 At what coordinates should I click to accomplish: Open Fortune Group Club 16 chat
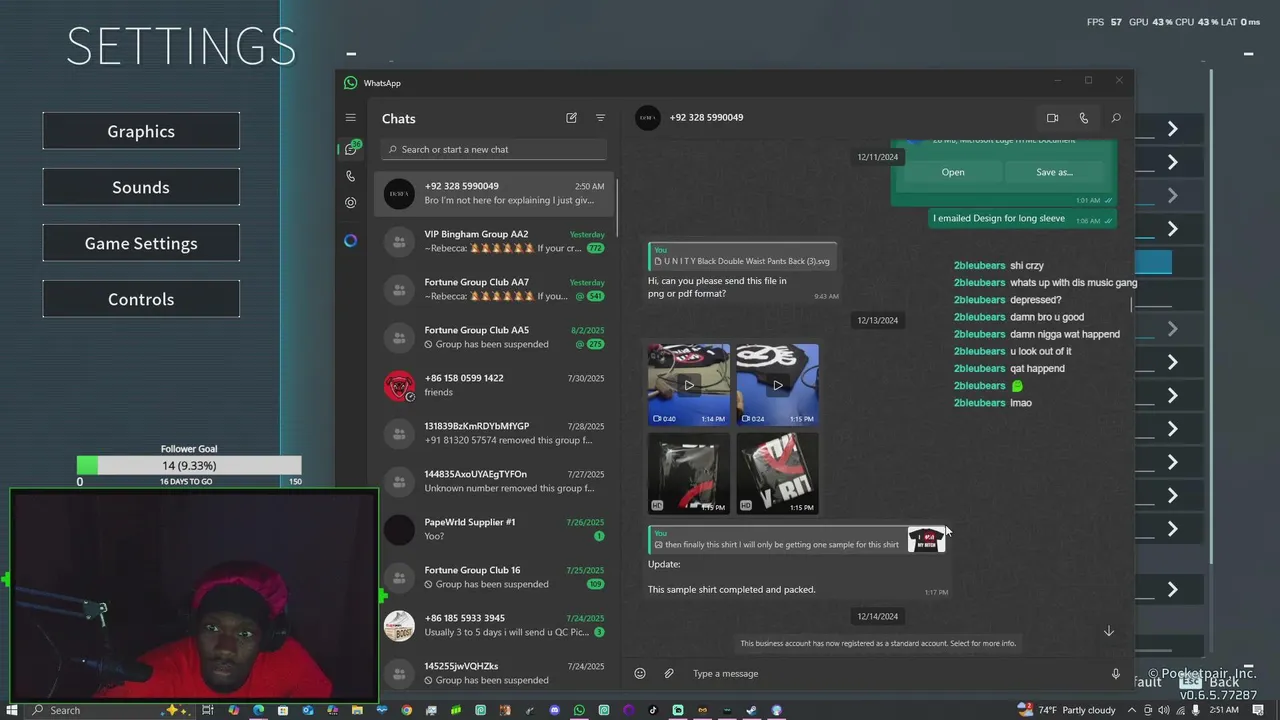click(494, 577)
